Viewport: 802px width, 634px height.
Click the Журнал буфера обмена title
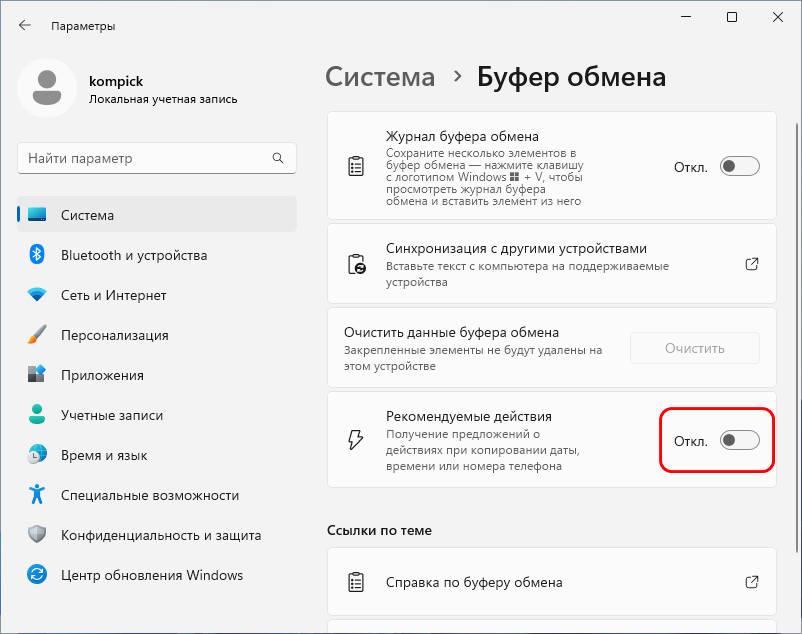[462, 137]
